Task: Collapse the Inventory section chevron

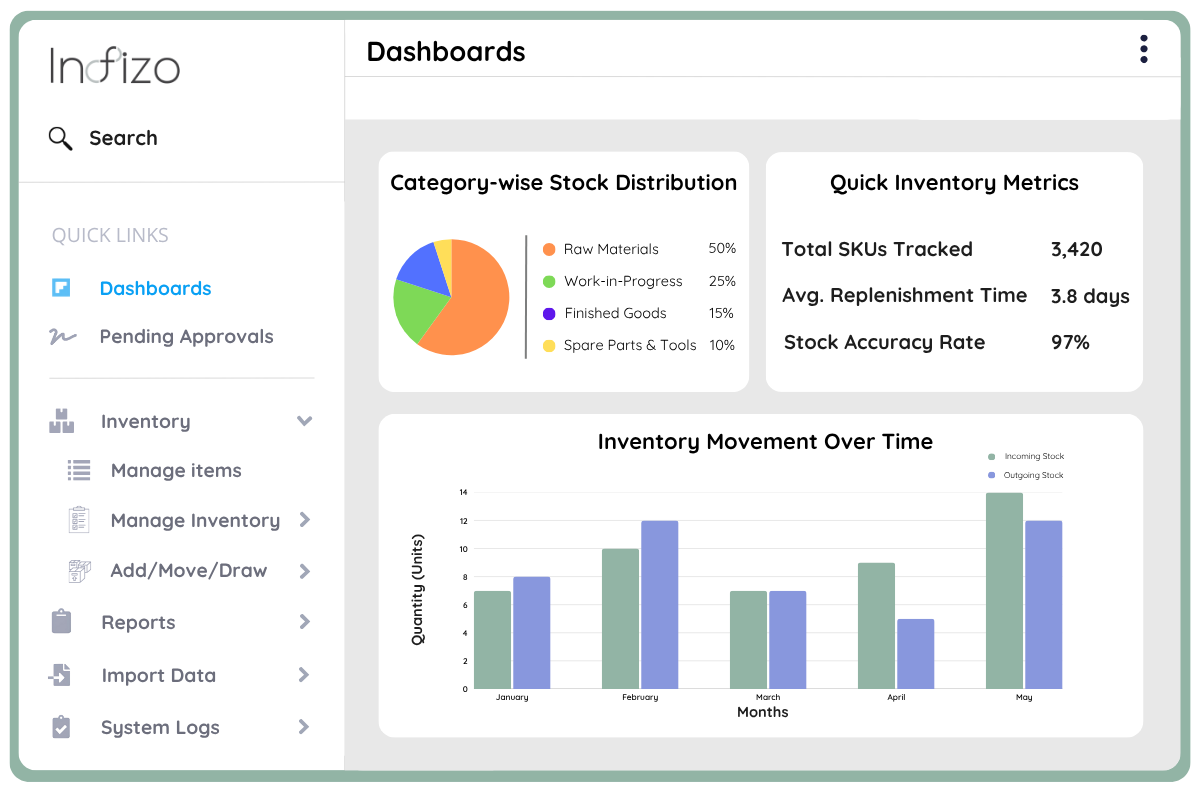Action: point(304,421)
